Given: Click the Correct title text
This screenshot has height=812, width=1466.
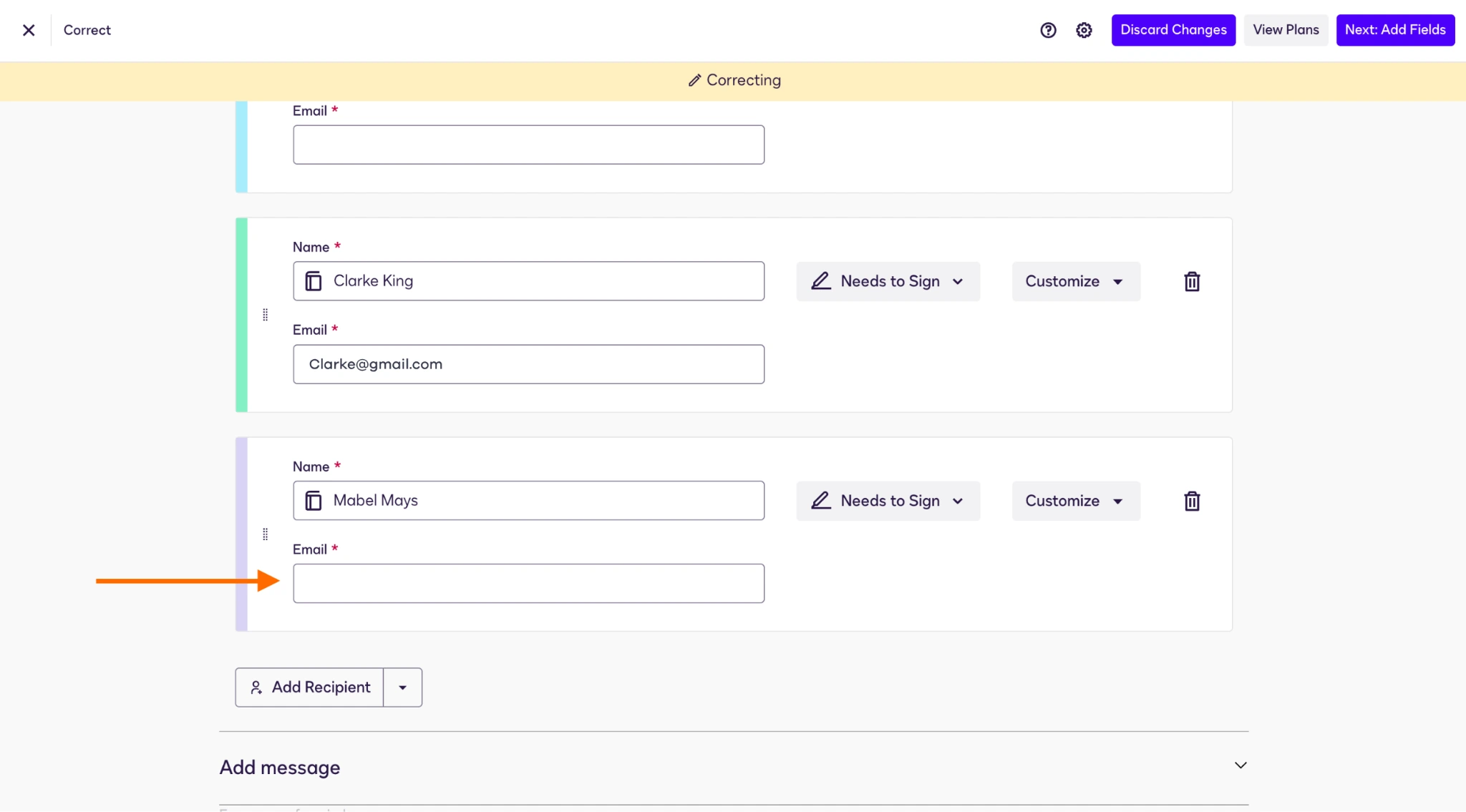Looking at the screenshot, I should [87, 30].
